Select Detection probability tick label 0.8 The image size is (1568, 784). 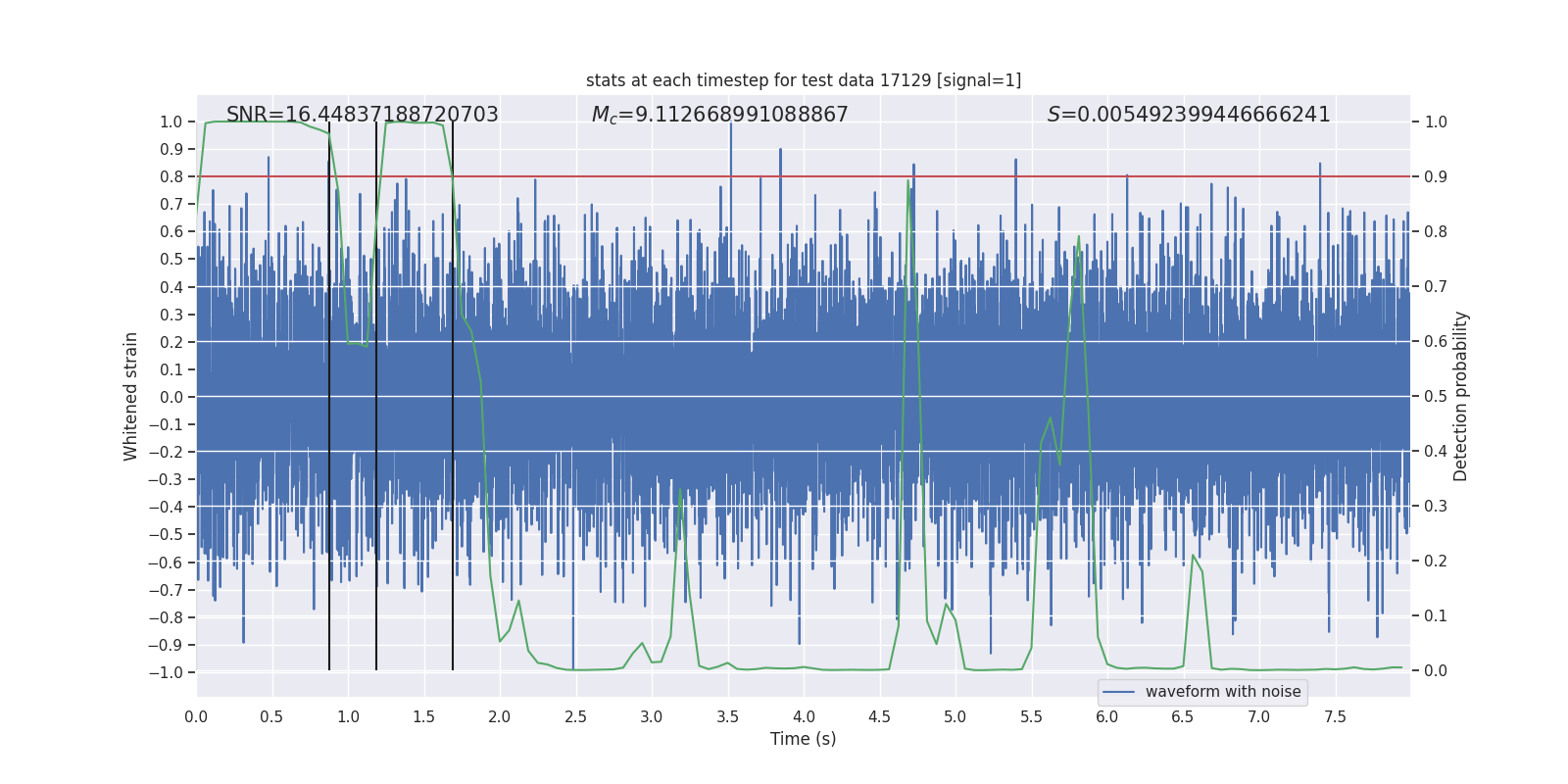(x=1436, y=232)
